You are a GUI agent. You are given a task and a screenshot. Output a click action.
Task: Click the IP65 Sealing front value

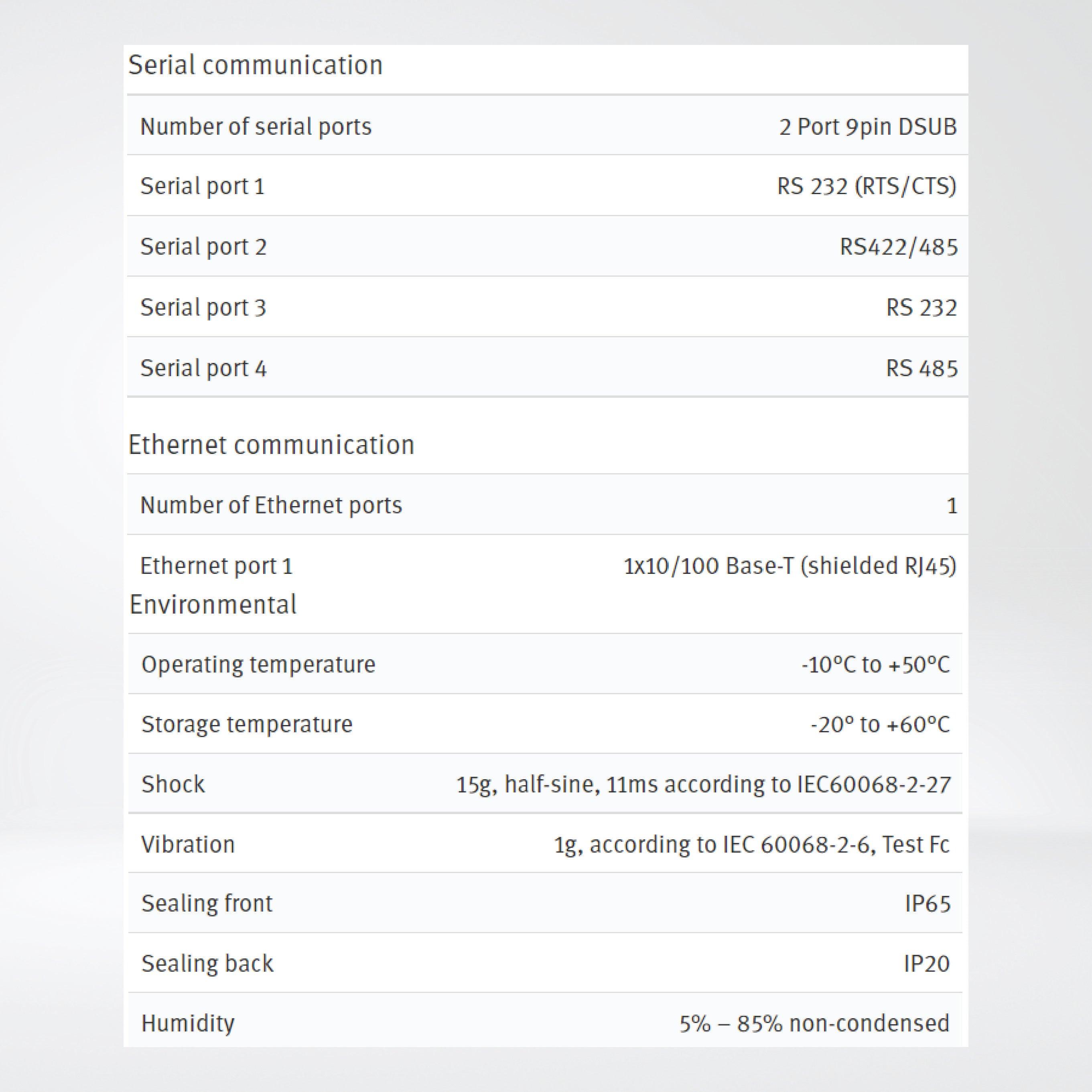927,904
